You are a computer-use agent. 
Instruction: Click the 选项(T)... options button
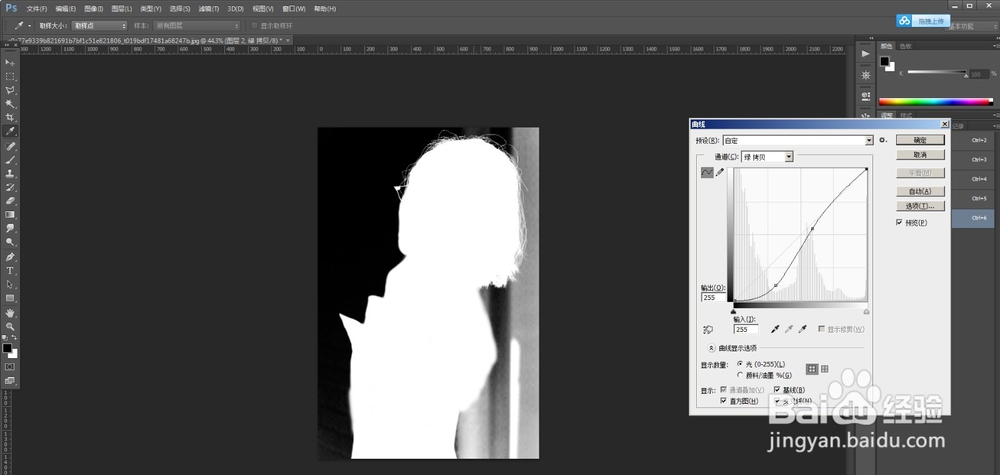(x=920, y=206)
